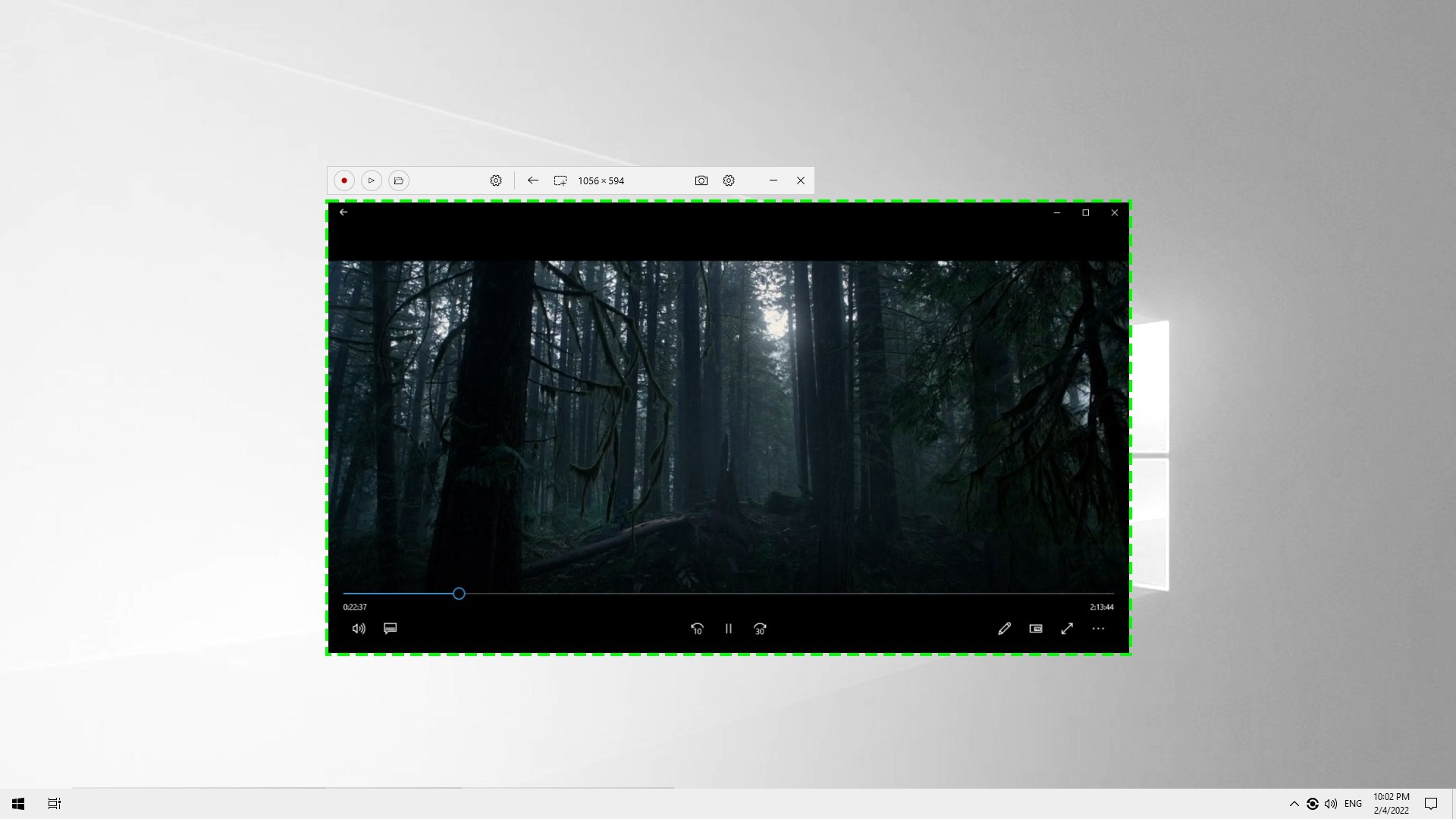Open recording settings gear near divider
The width and height of the screenshot is (1456, 819).
point(496,180)
